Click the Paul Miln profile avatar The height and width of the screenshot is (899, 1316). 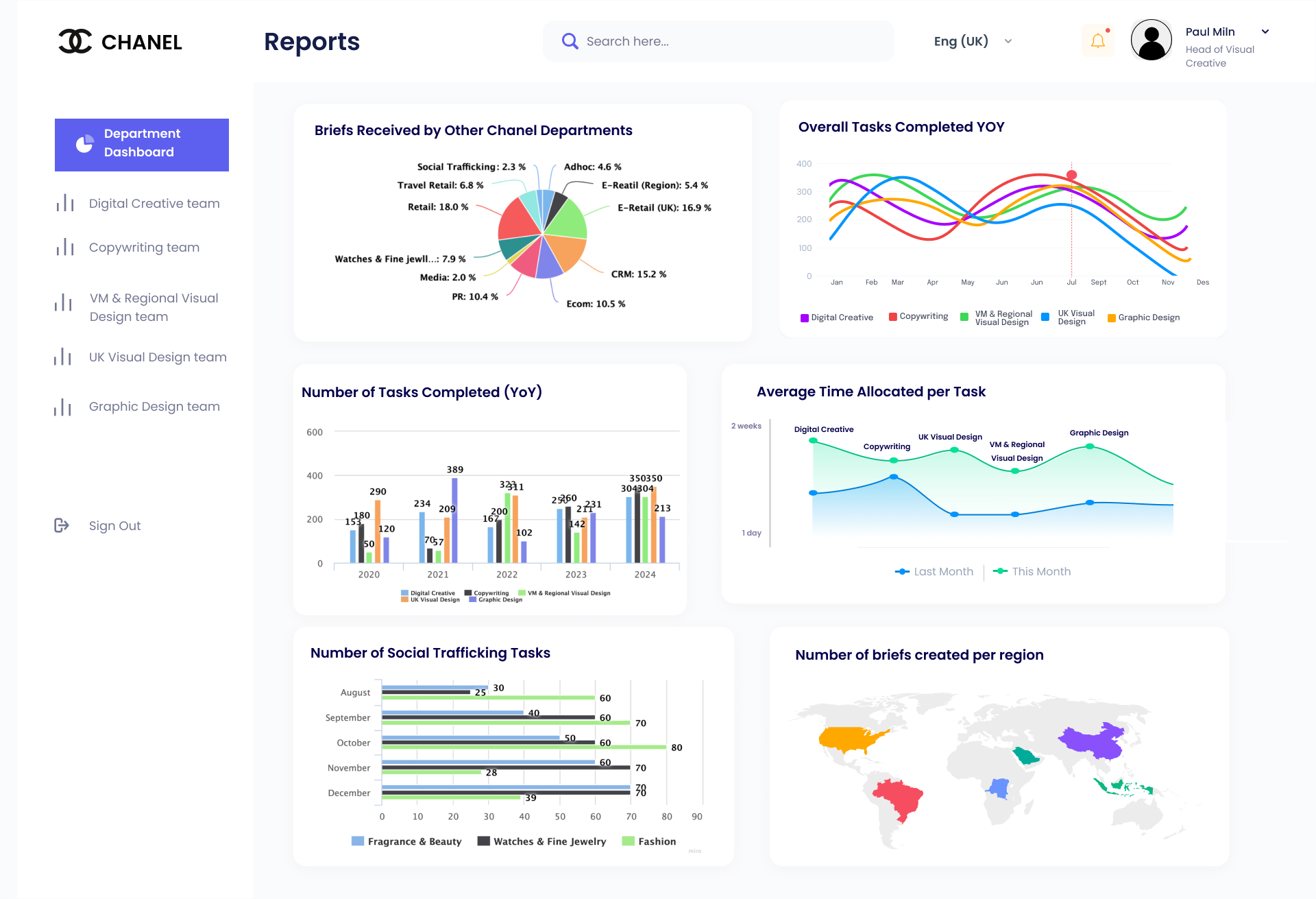(1151, 40)
